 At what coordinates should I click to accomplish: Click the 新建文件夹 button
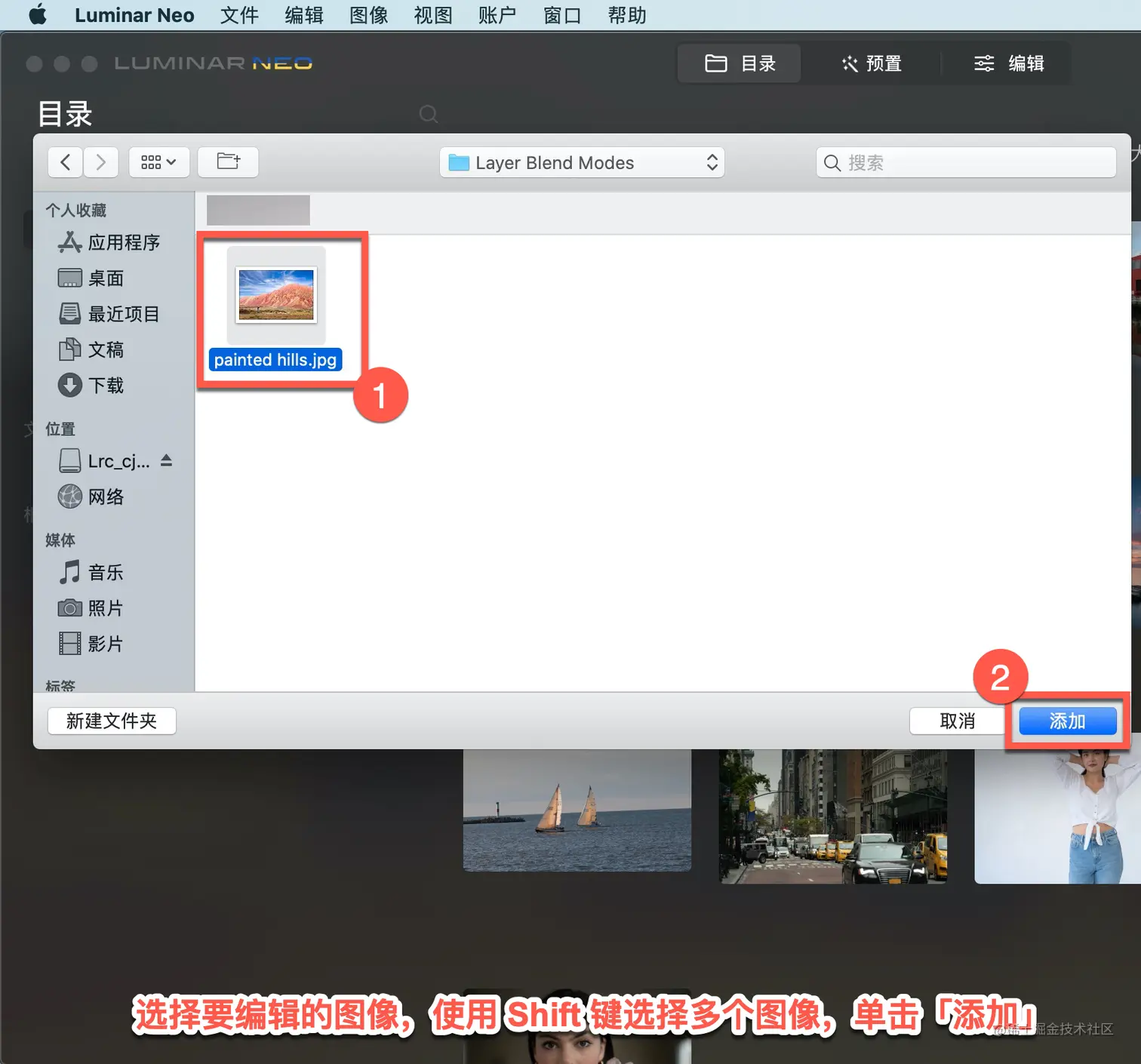point(112,721)
